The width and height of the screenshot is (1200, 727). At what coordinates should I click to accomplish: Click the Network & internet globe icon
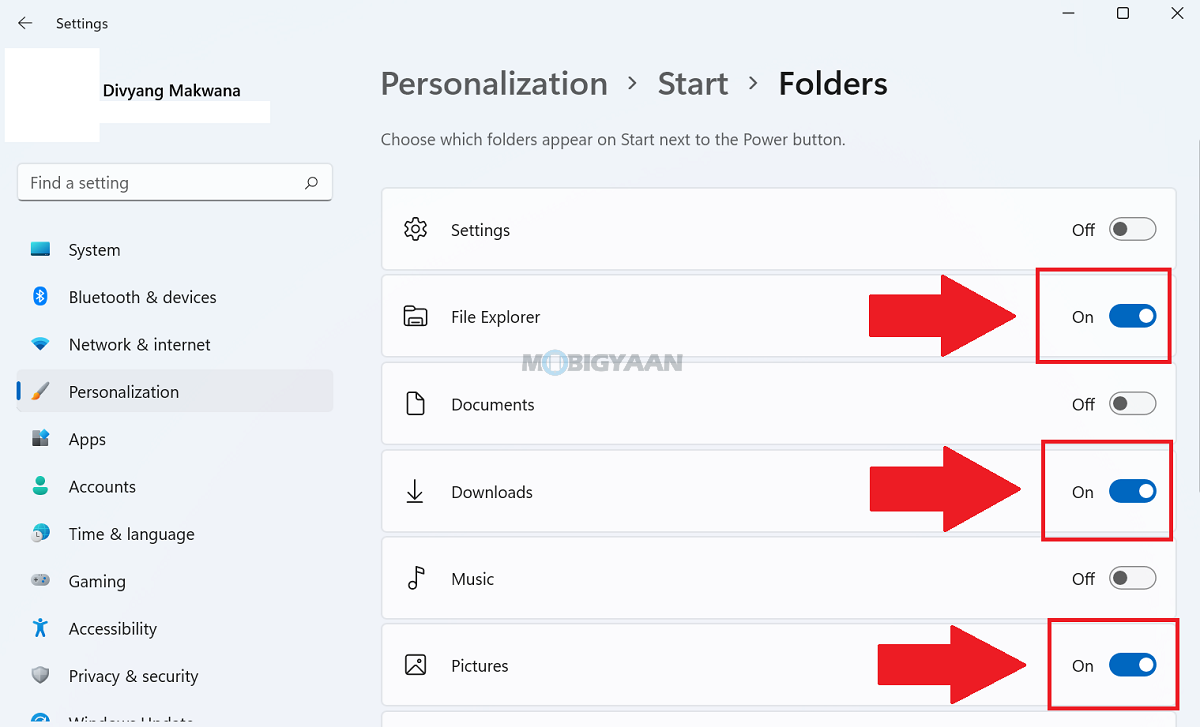point(40,344)
